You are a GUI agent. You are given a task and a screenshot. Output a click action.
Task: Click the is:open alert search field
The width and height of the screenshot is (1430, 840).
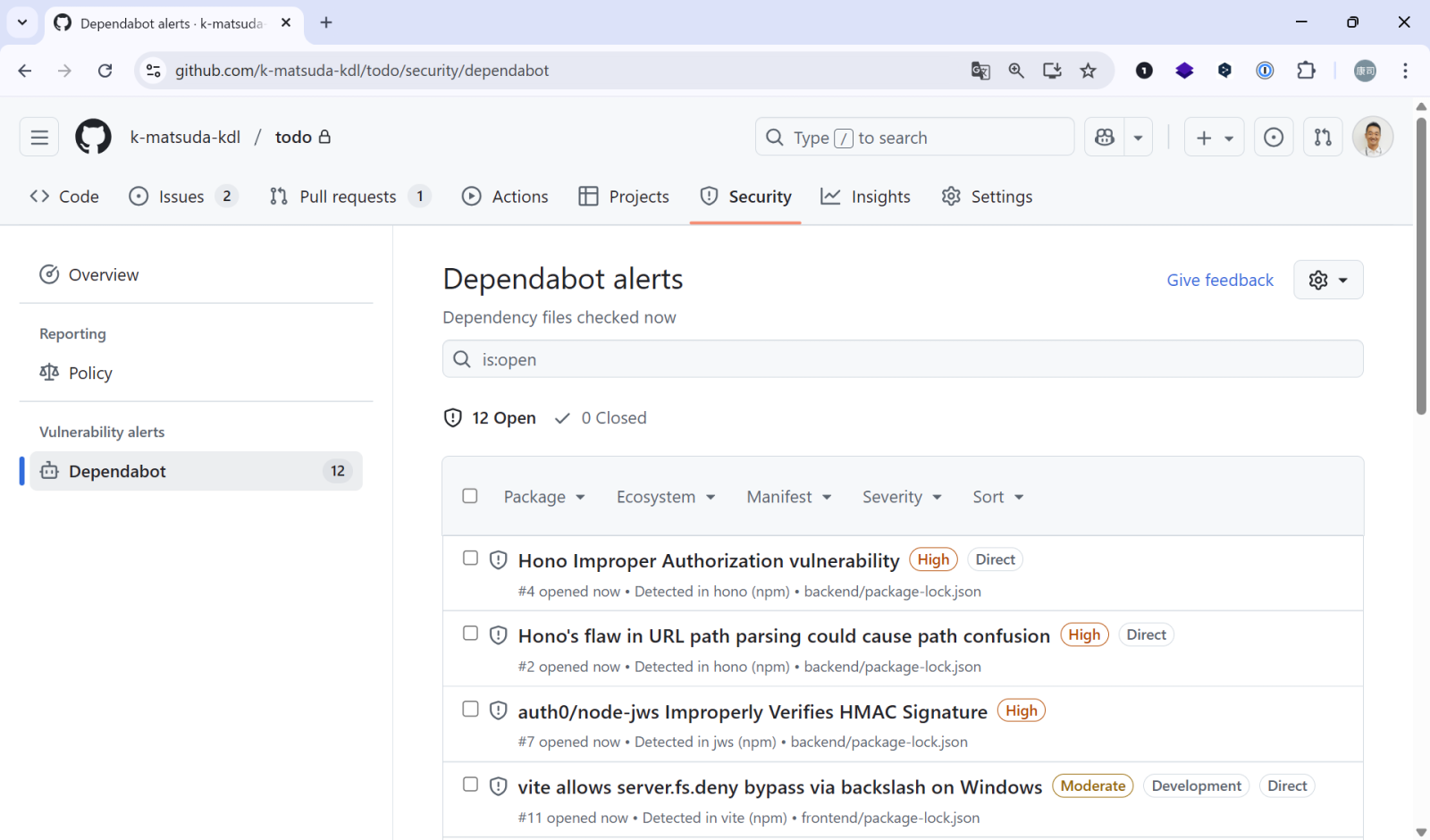pyautogui.click(x=903, y=359)
